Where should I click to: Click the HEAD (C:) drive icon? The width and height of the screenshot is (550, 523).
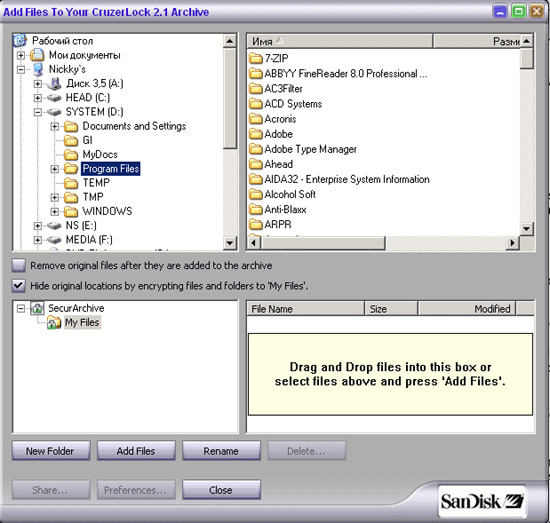[54, 98]
